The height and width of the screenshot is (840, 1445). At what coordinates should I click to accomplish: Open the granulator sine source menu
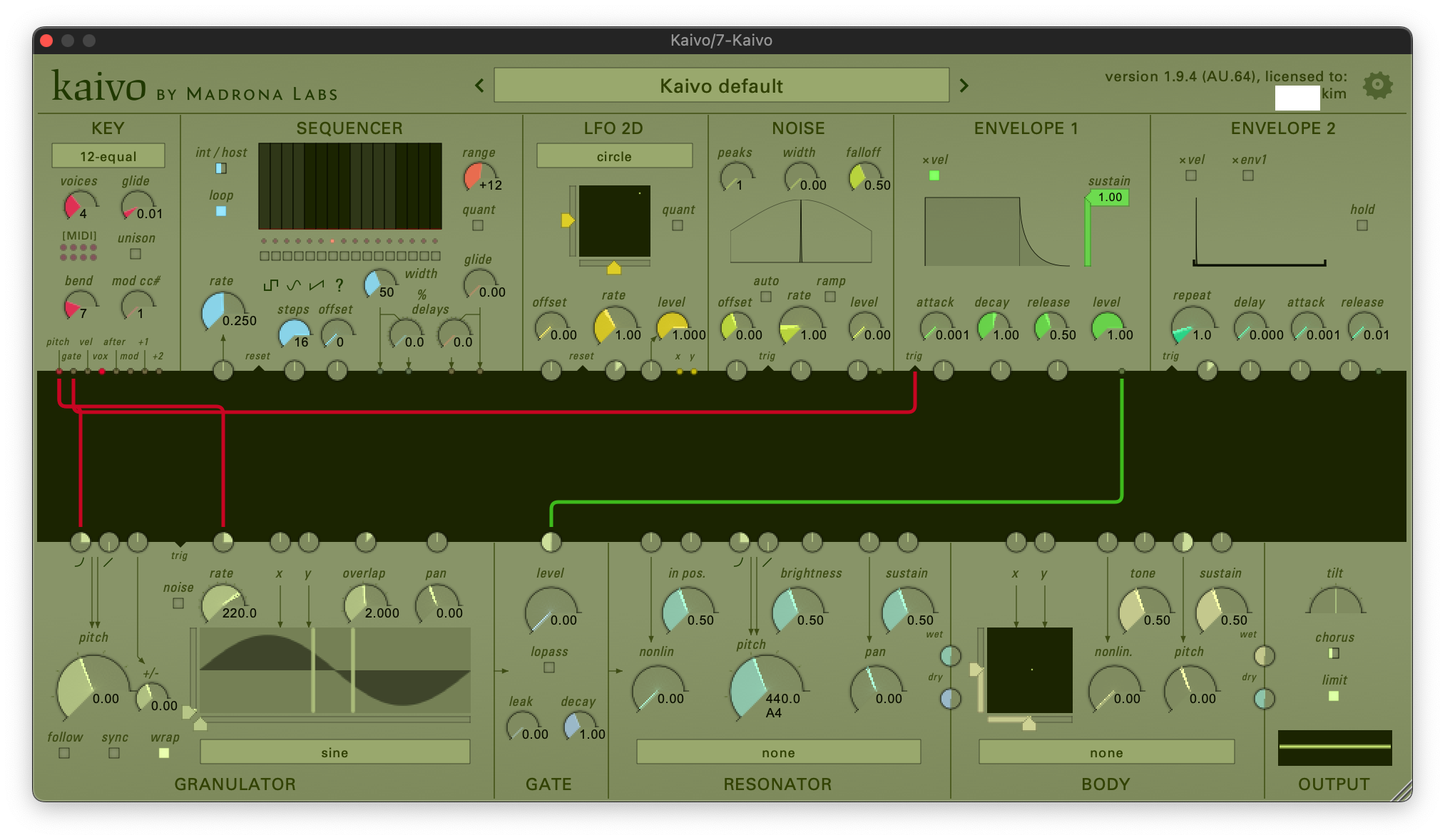tap(335, 752)
